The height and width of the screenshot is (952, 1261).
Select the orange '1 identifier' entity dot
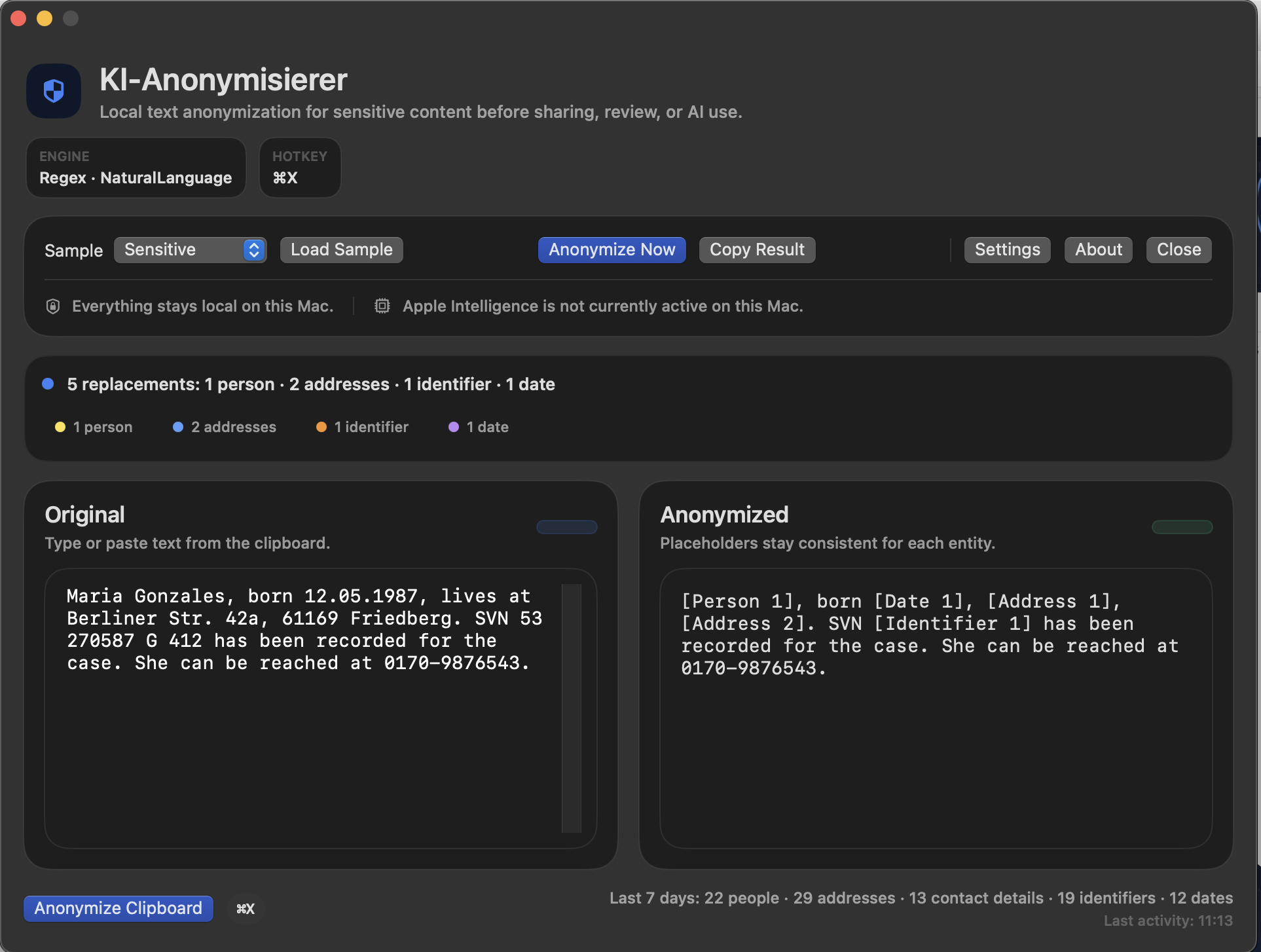(x=321, y=427)
